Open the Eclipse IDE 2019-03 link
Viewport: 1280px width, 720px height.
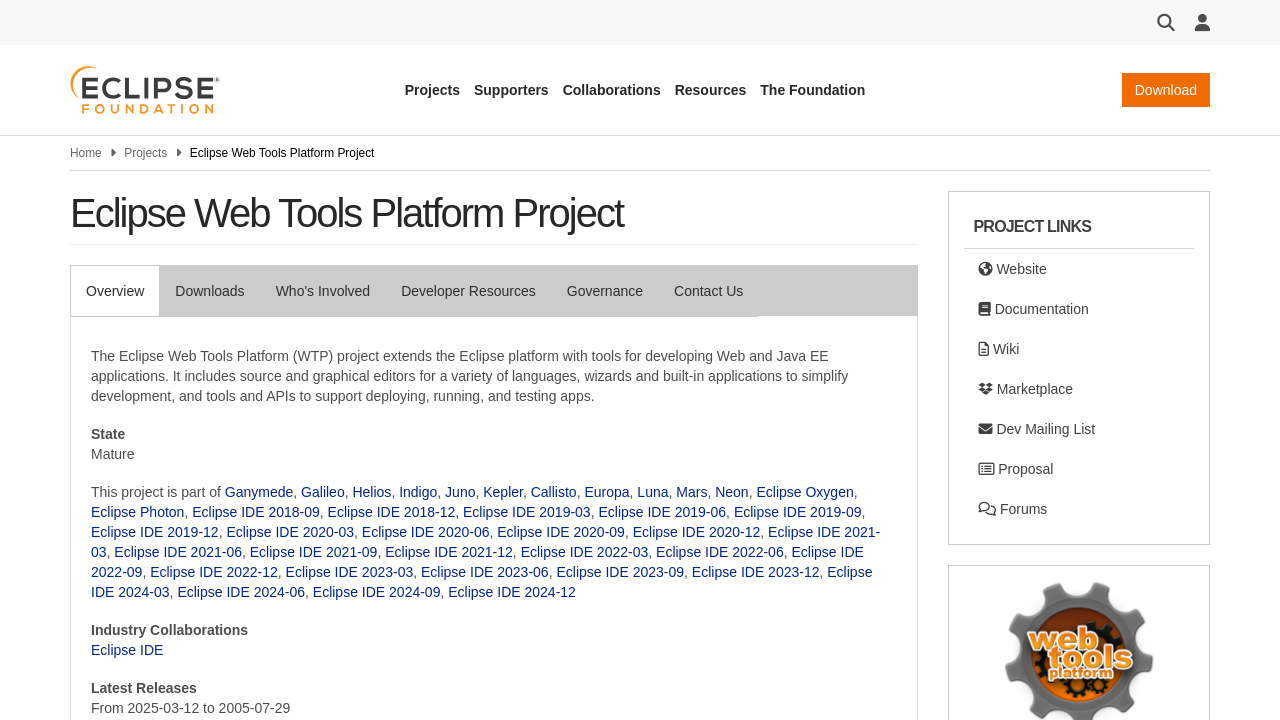pos(527,512)
